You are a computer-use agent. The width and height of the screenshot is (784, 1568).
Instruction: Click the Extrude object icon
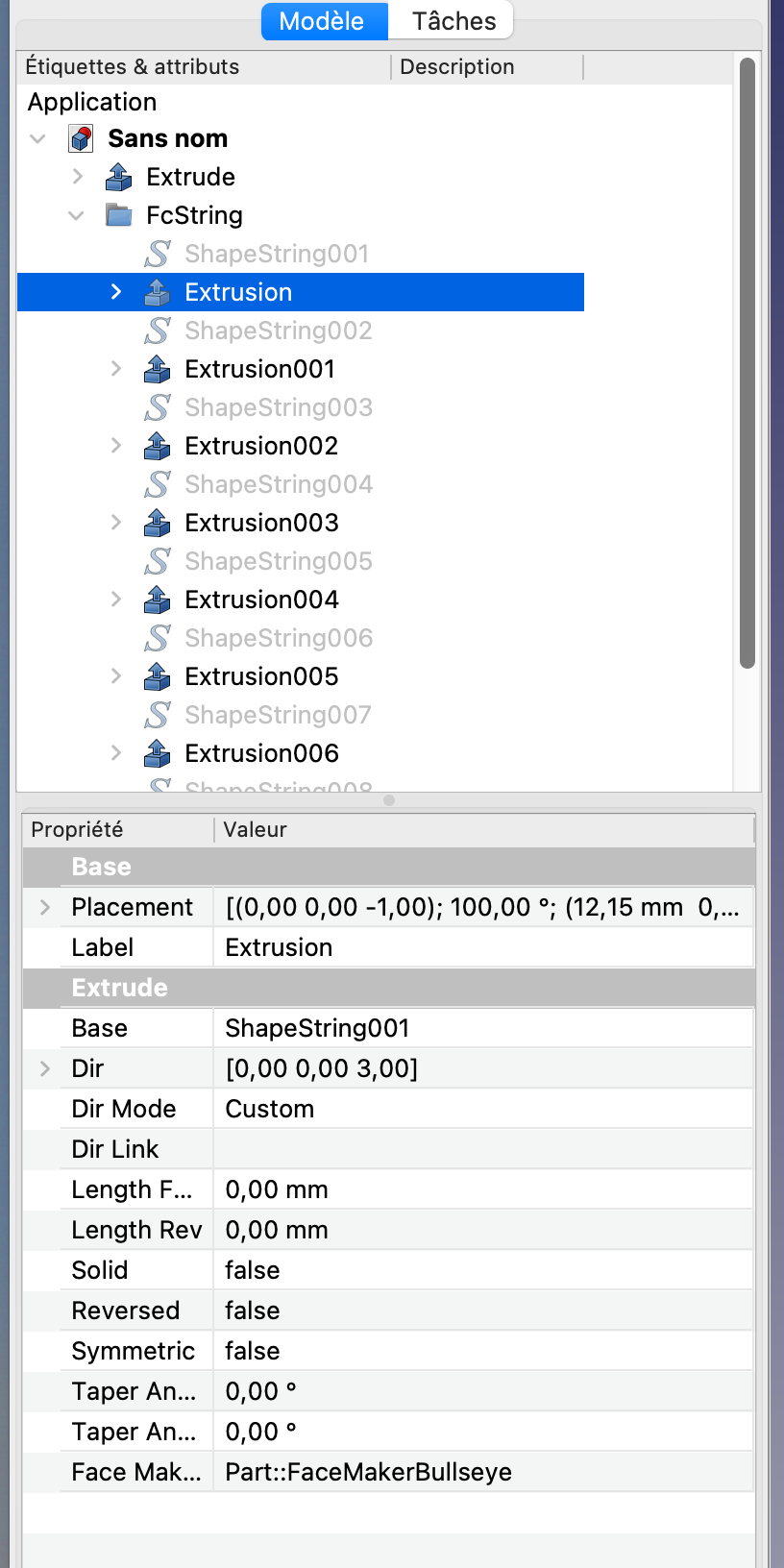119,177
